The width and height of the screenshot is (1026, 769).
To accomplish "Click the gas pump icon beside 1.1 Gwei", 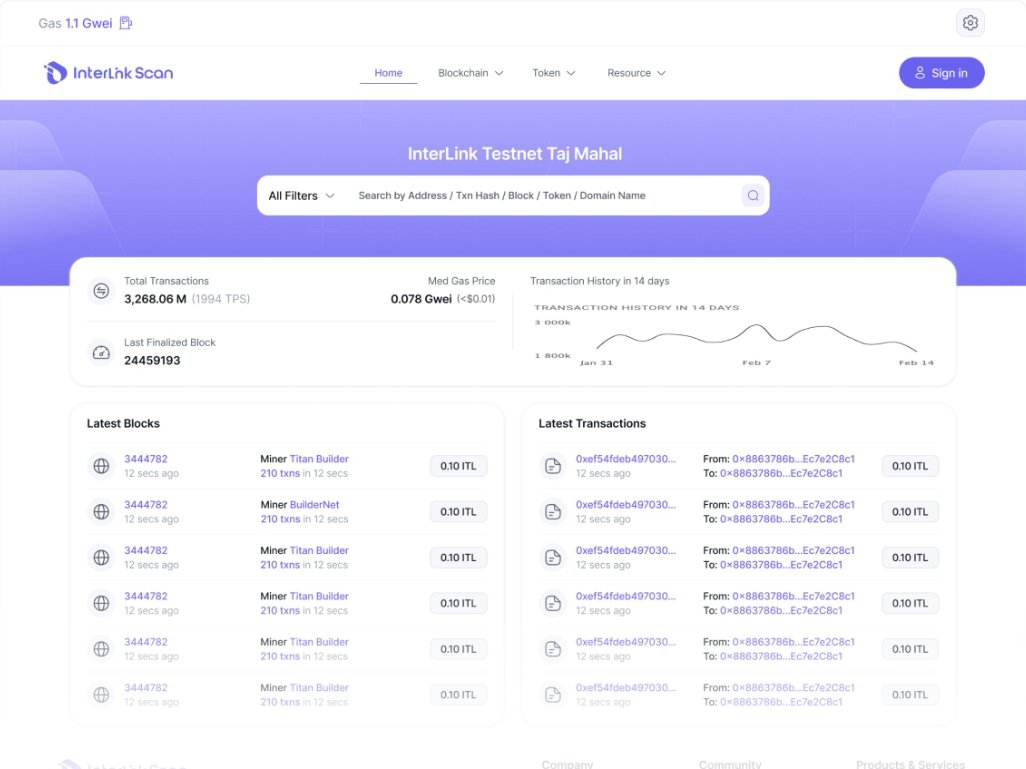I will click(126, 23).
